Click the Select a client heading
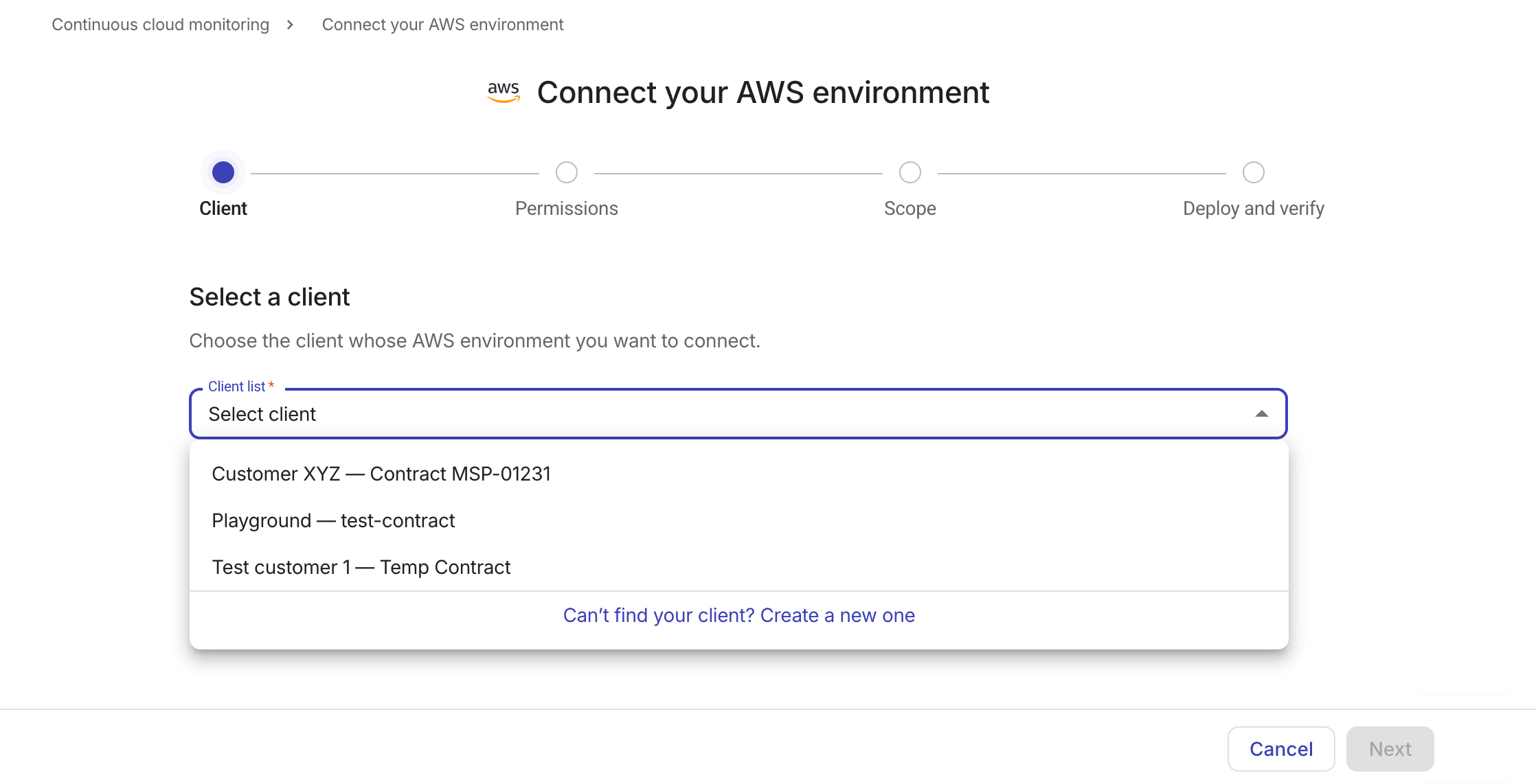Viewport: 1536px width, 784px height. (269, 297)
